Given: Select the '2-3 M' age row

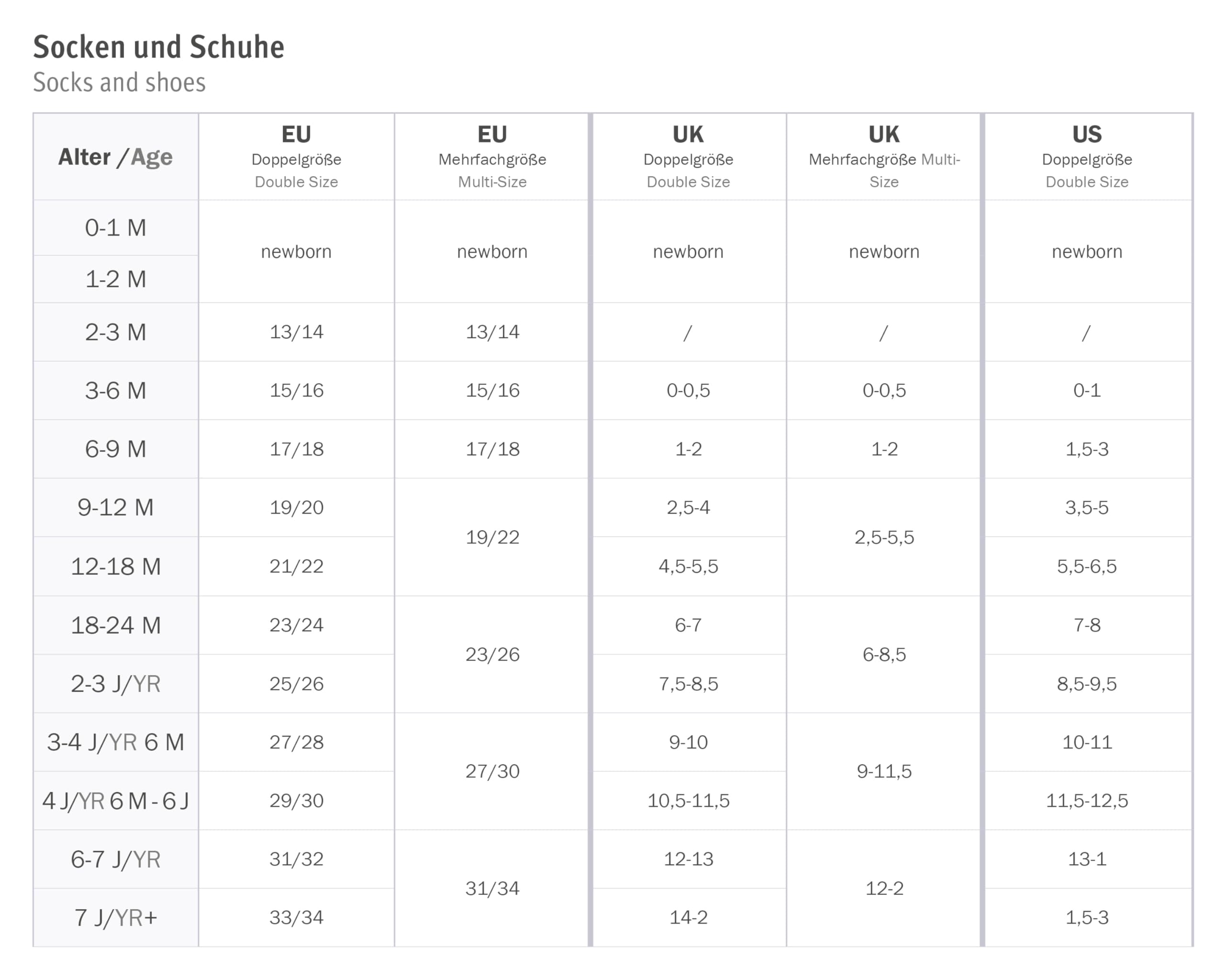Looking at the screenshot, I should pos(115,332).
